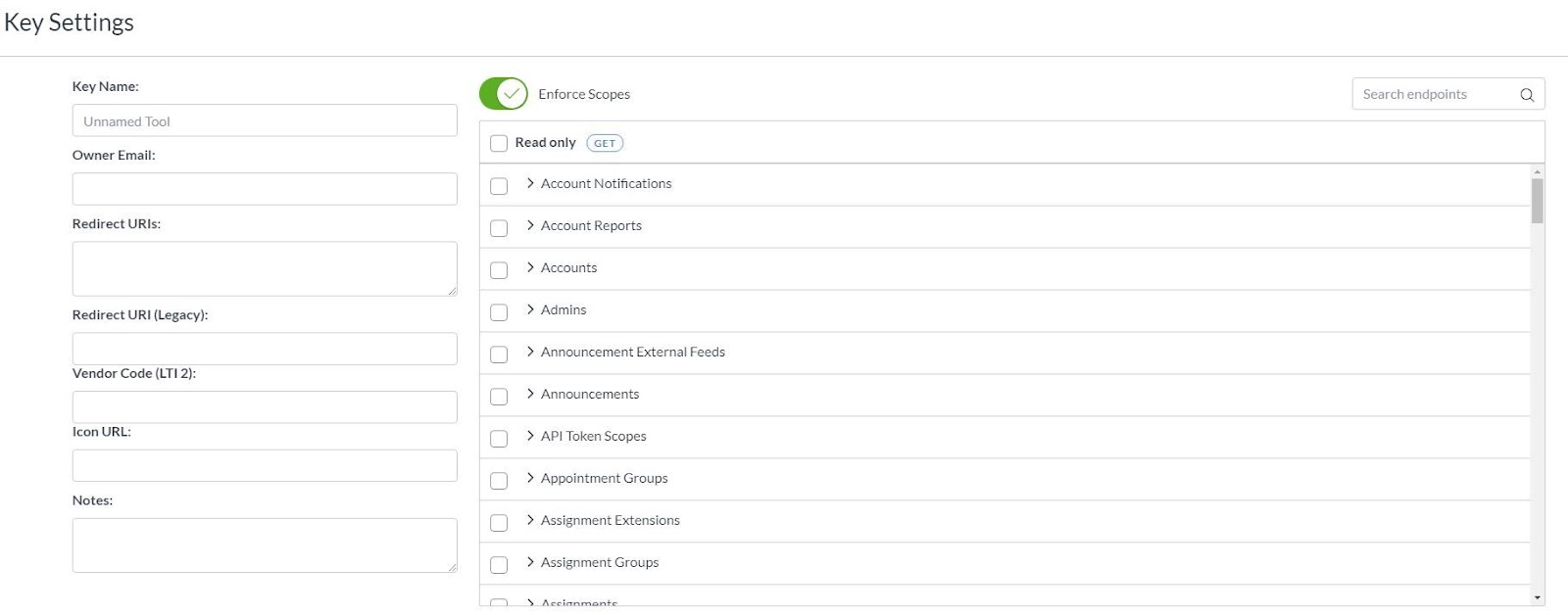Expand the Accounts scope group

[x=530, y=267]
